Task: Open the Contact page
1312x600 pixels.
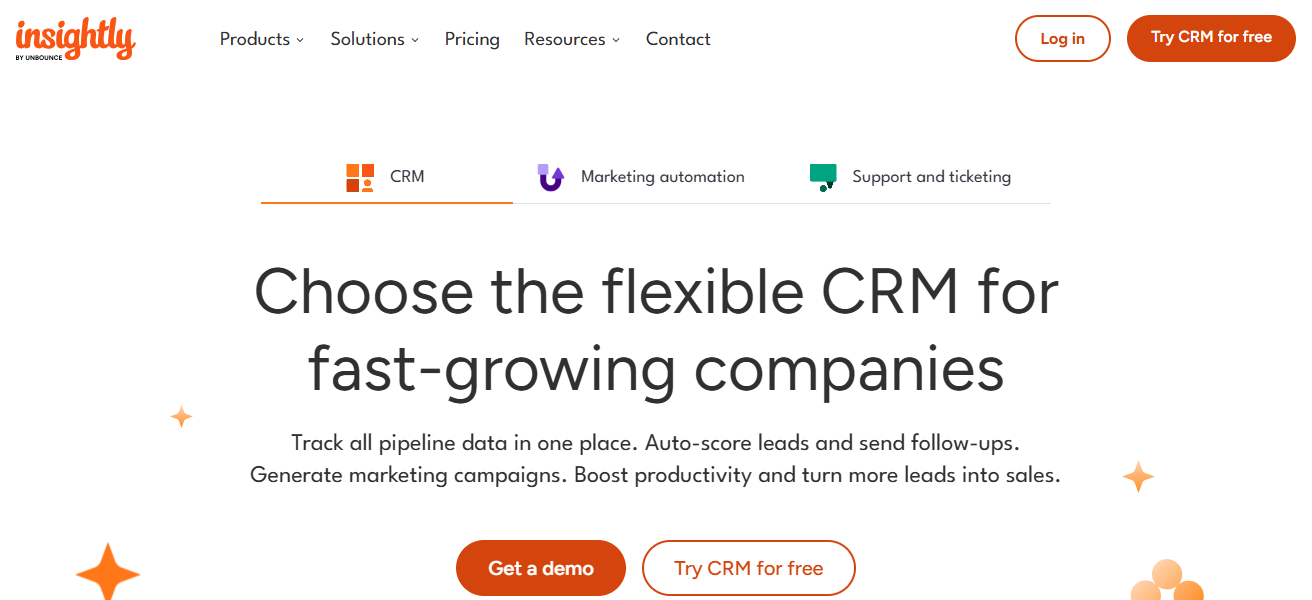Action: click(678, 39)
